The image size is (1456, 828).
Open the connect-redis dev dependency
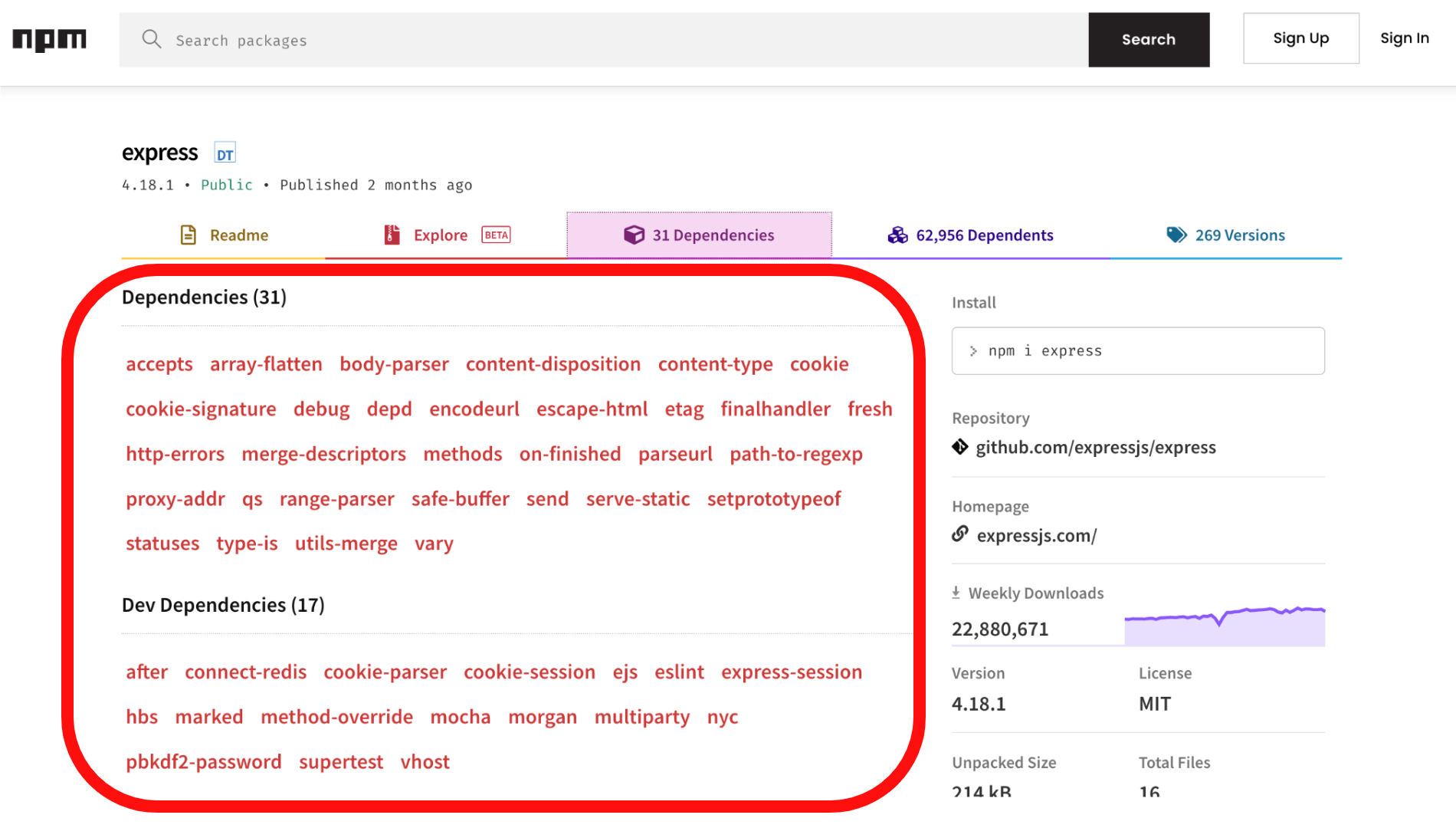246,672
